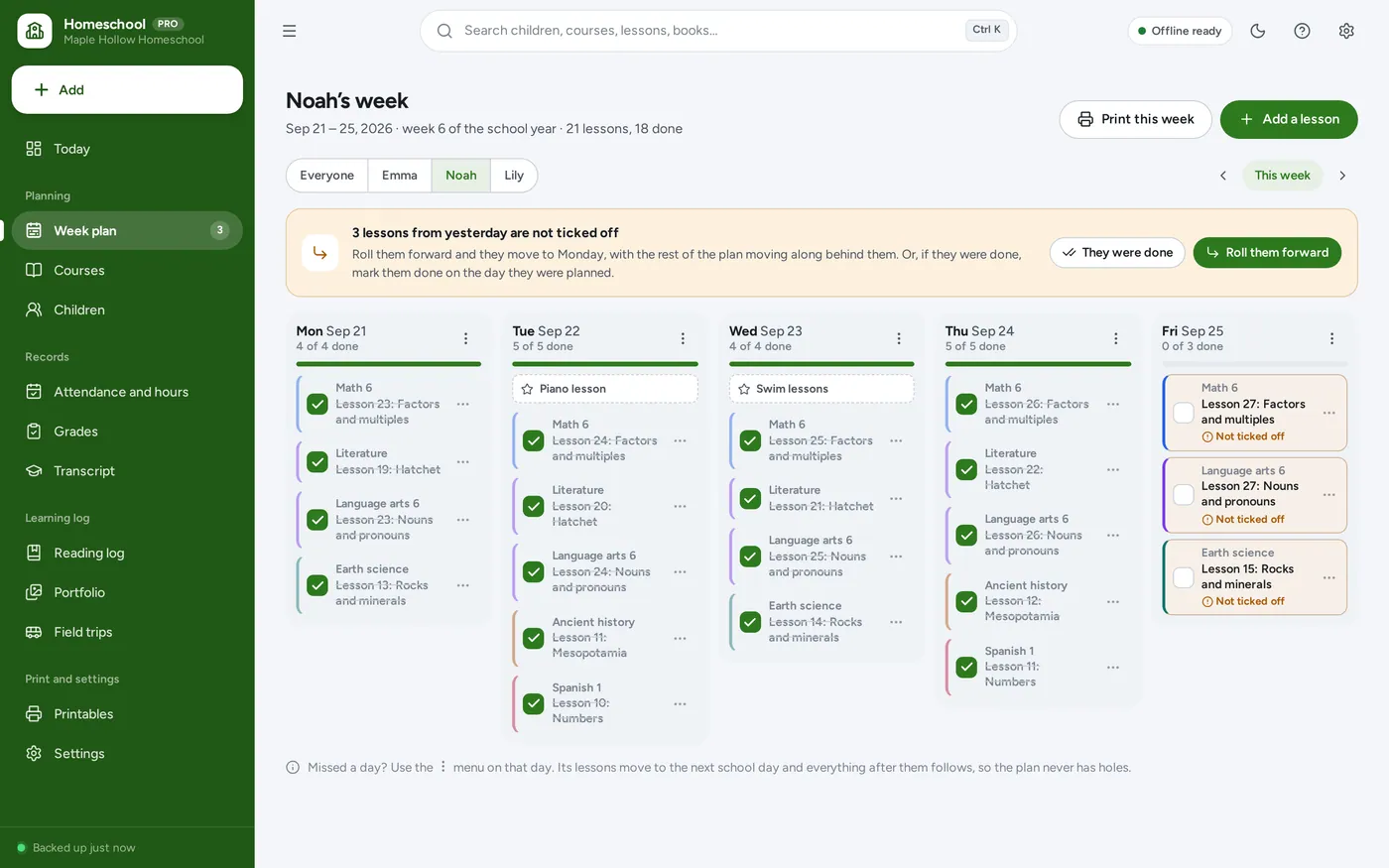Screen dimensions: 1389x868
Task: Click the Homeschool house logo icon
Action: tap(35, 31)
